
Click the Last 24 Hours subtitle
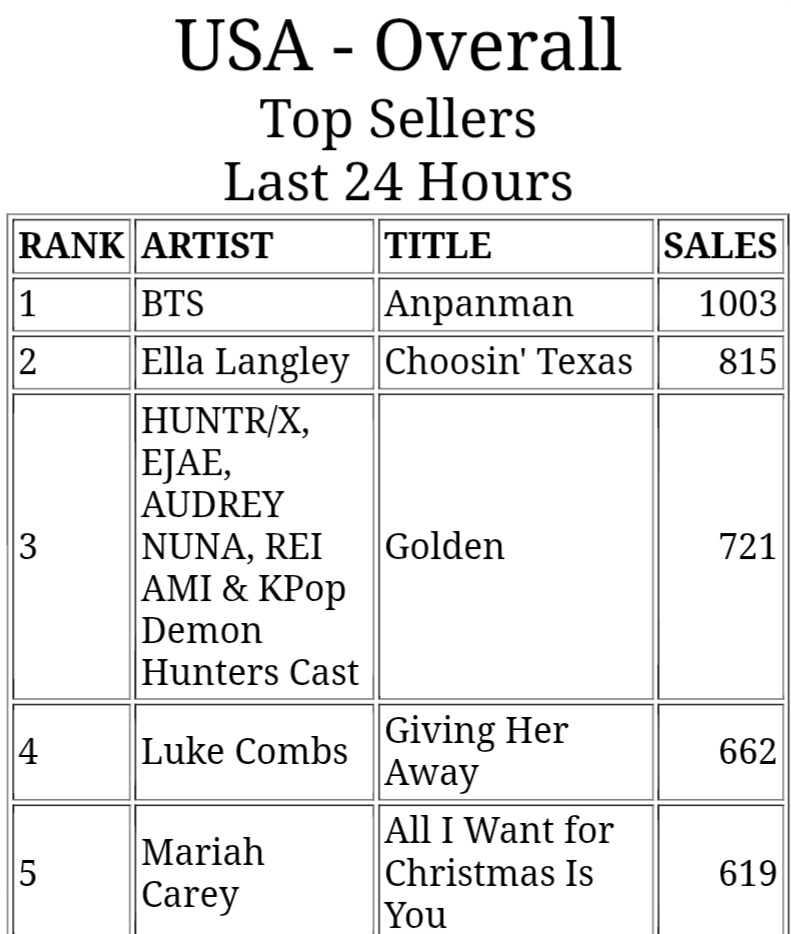click(398, 182)
